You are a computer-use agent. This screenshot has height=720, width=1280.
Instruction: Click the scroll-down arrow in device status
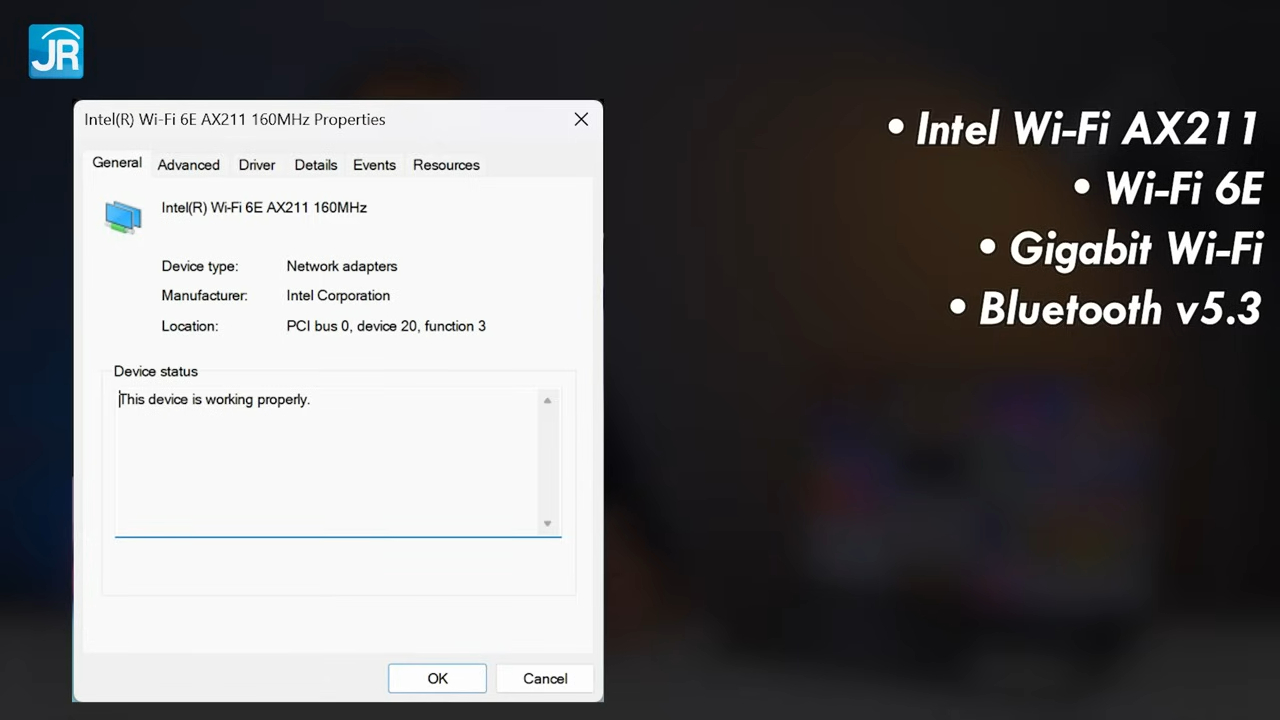547,522
